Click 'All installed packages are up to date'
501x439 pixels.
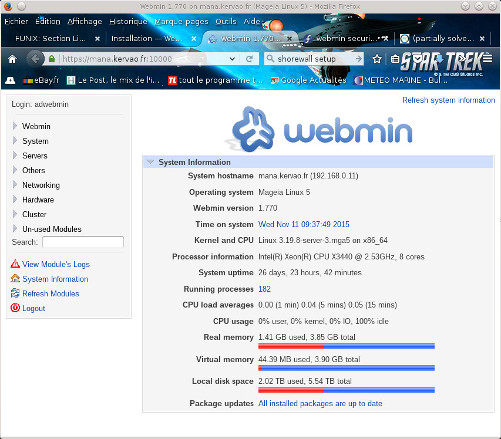coord(320,403)
